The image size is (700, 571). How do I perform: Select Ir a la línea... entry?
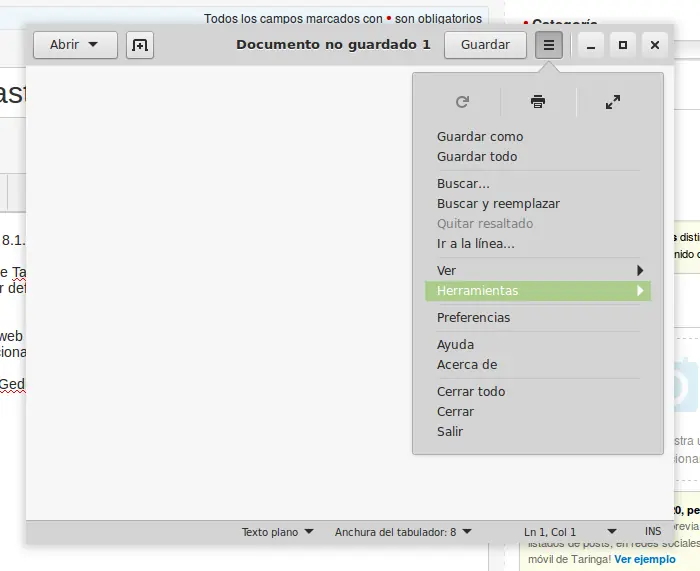pos(538,244)
